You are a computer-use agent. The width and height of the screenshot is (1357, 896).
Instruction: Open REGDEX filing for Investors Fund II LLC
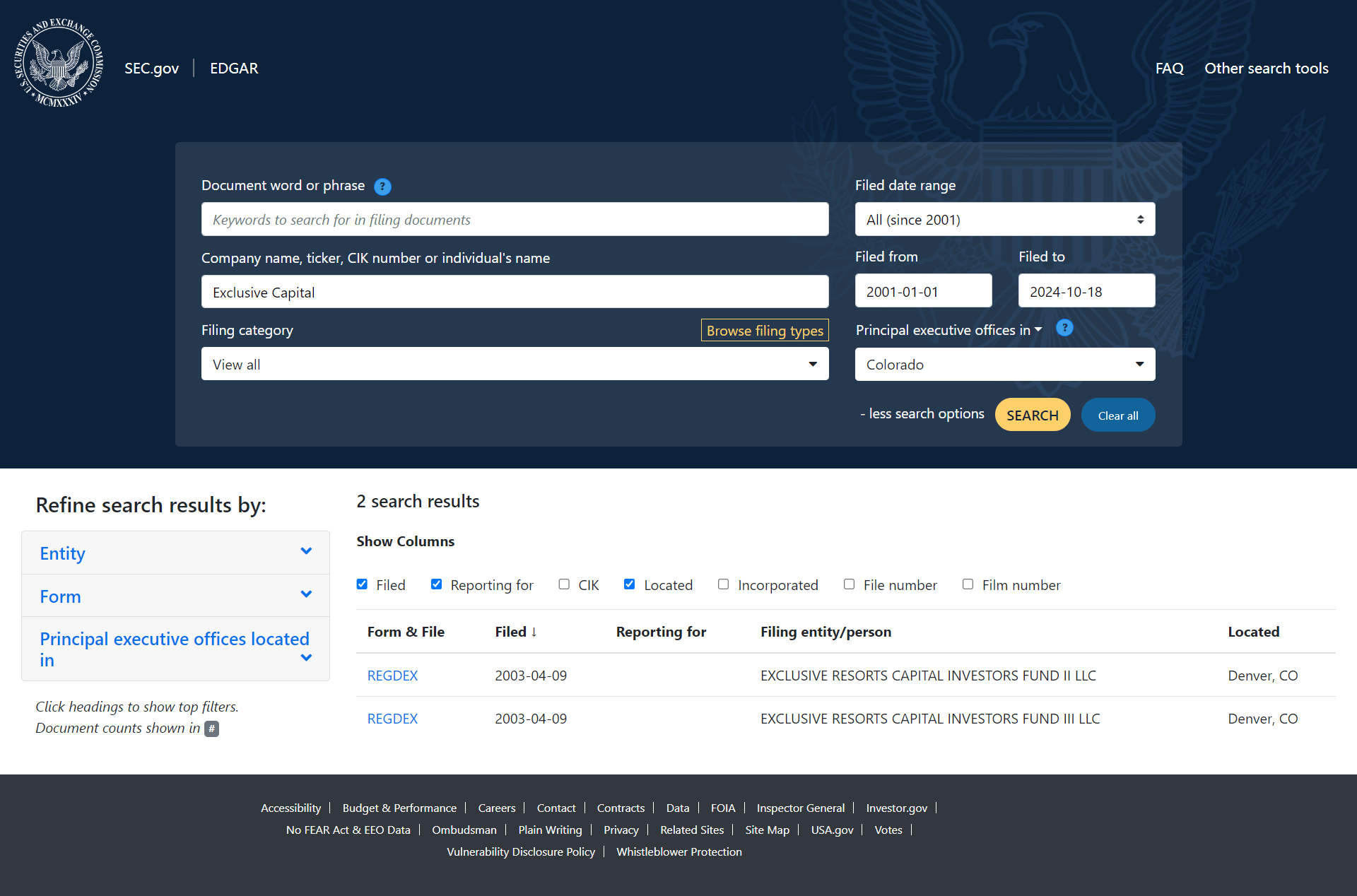(392, 676)
